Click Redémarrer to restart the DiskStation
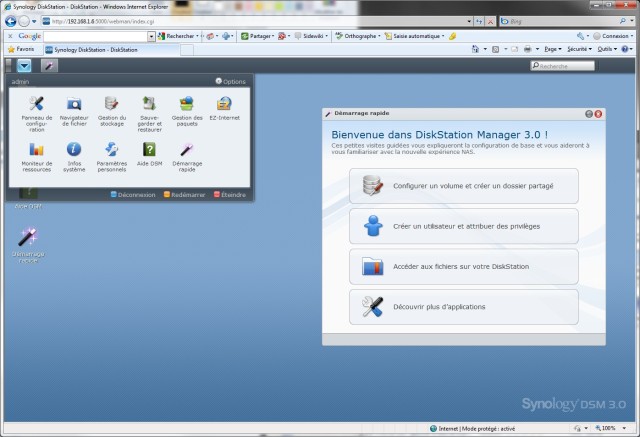 [184, 195]
